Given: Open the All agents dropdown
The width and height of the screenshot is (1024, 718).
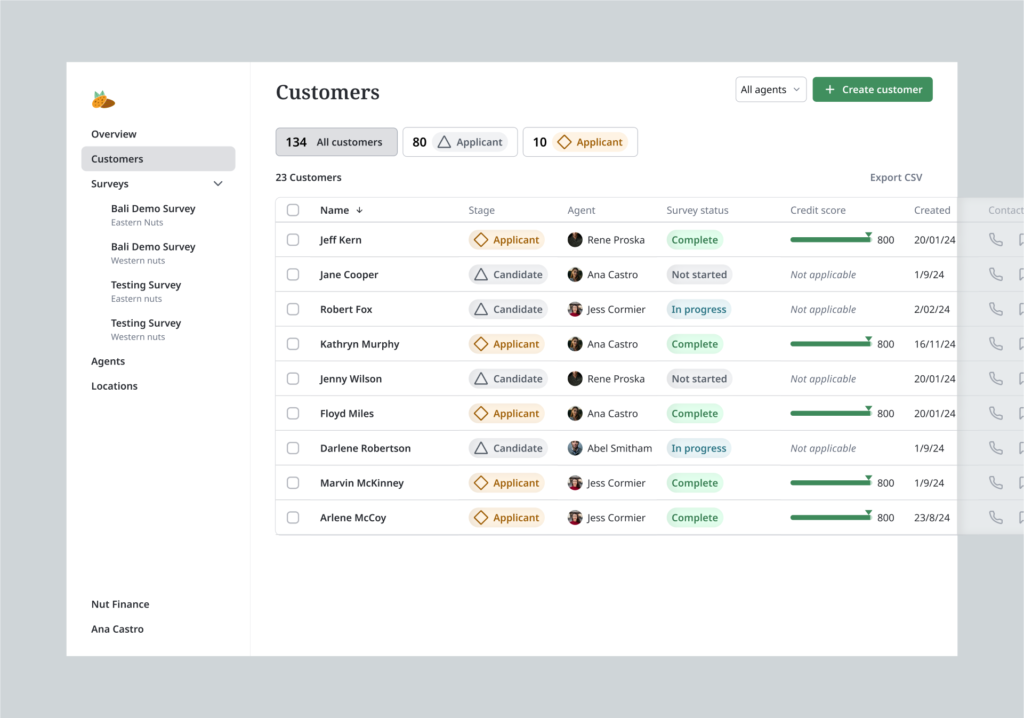Looking at the screenshot, I should [770, 90].
